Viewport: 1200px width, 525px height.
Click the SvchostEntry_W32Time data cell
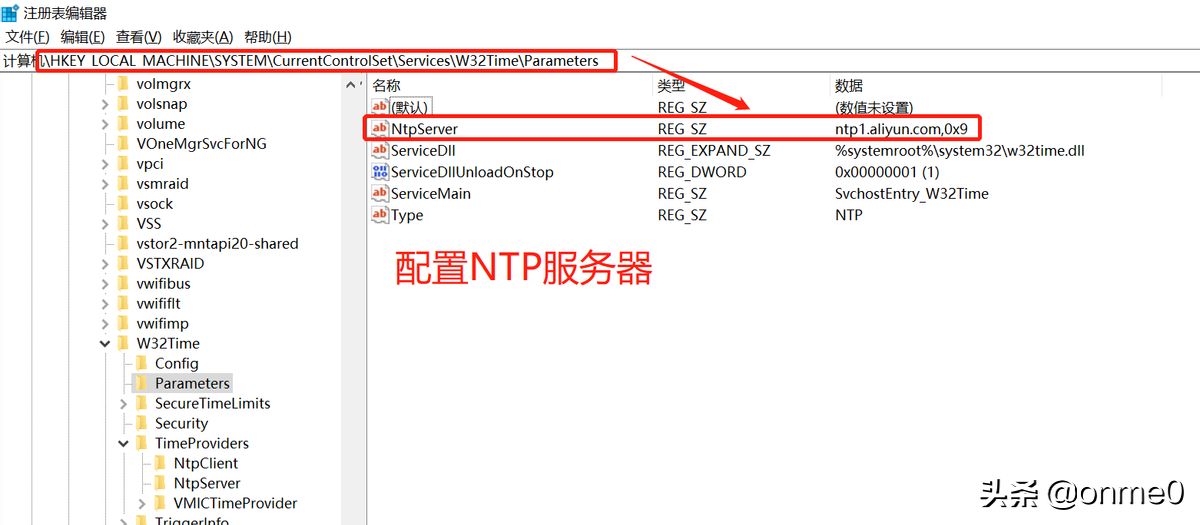pyautogui.click(x=911, y=194)
